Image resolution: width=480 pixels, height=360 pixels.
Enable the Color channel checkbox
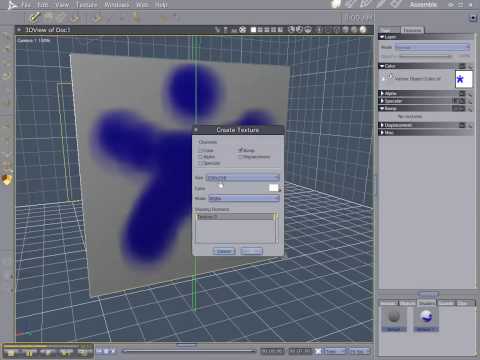click(201, 150)
